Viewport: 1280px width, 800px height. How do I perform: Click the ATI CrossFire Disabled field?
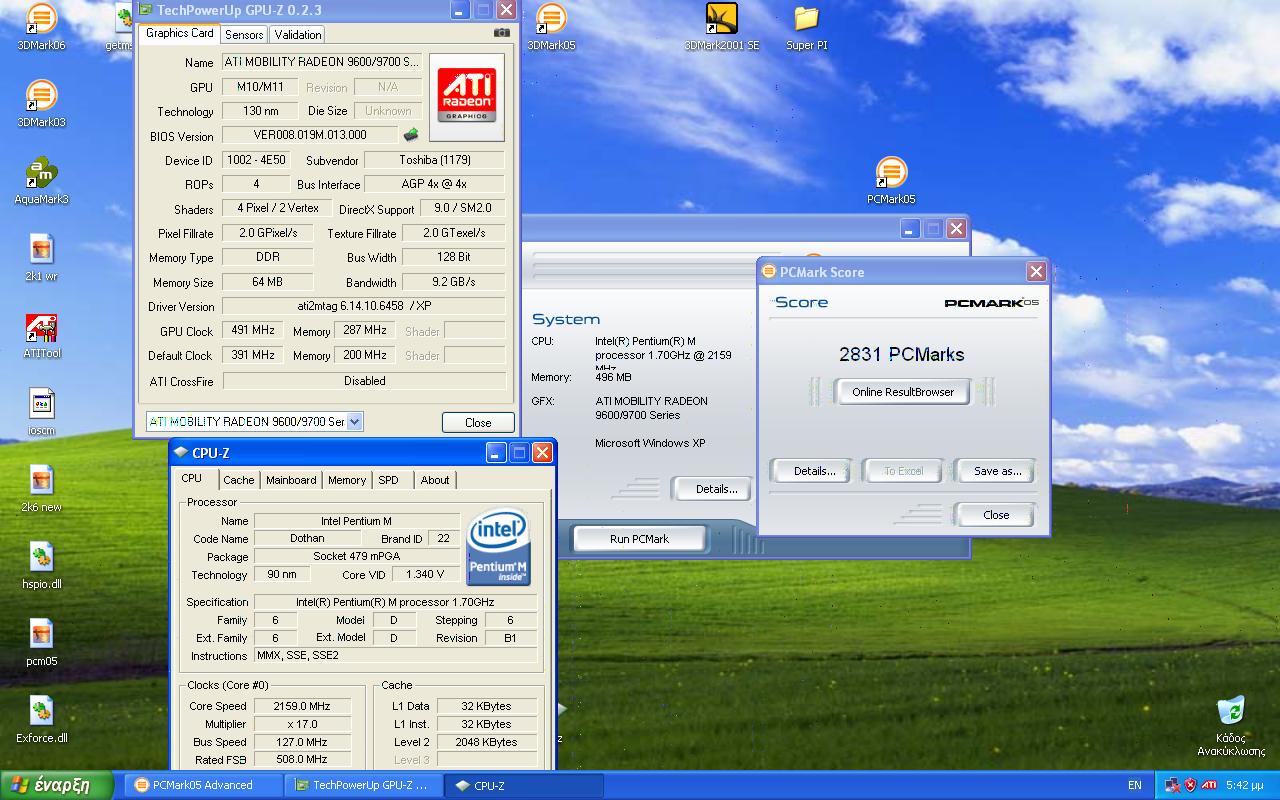click(364, 381)
